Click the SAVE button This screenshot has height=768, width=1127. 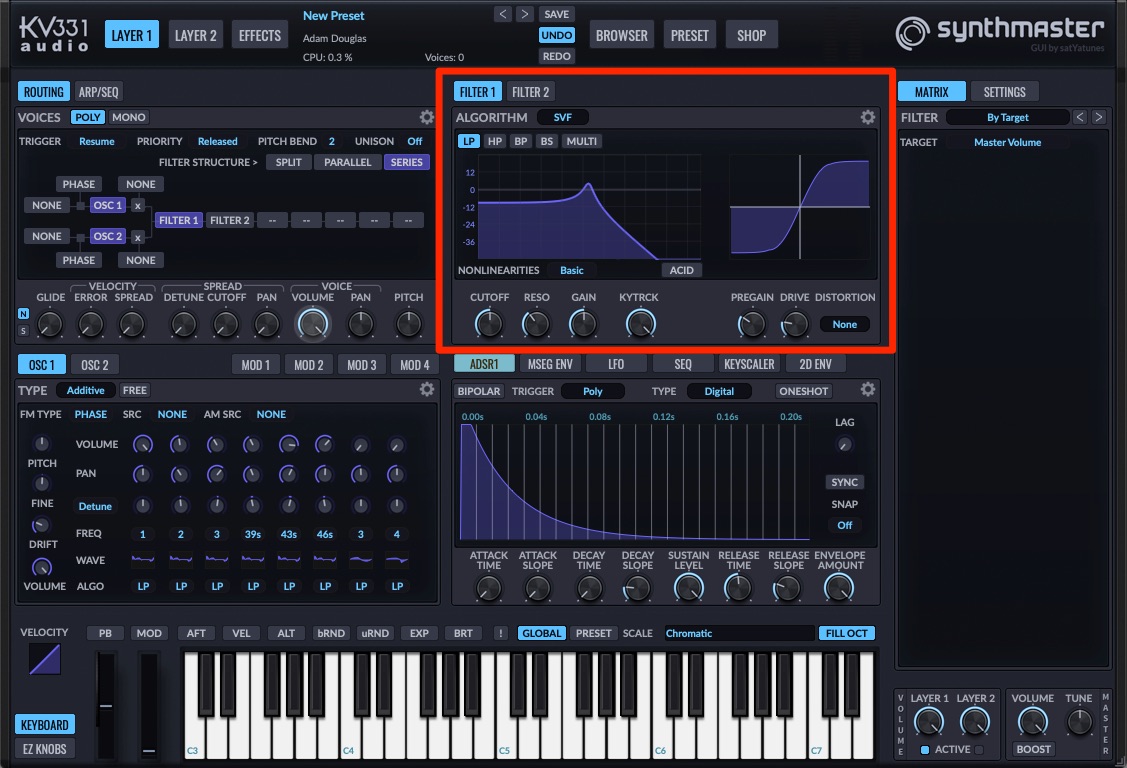[x=556, y=14]
